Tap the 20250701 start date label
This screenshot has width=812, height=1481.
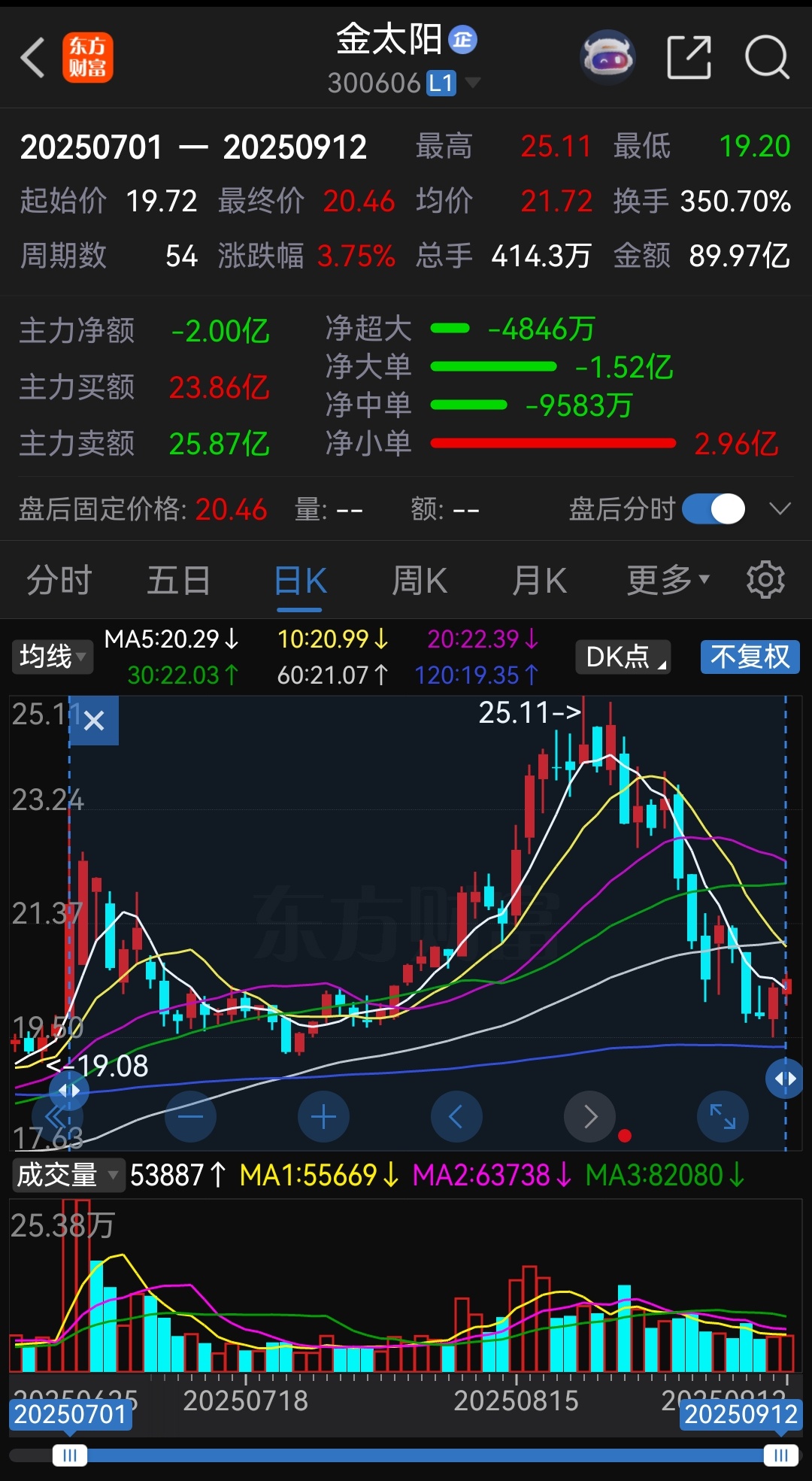pyautogui.click(x=71, y=1414)
